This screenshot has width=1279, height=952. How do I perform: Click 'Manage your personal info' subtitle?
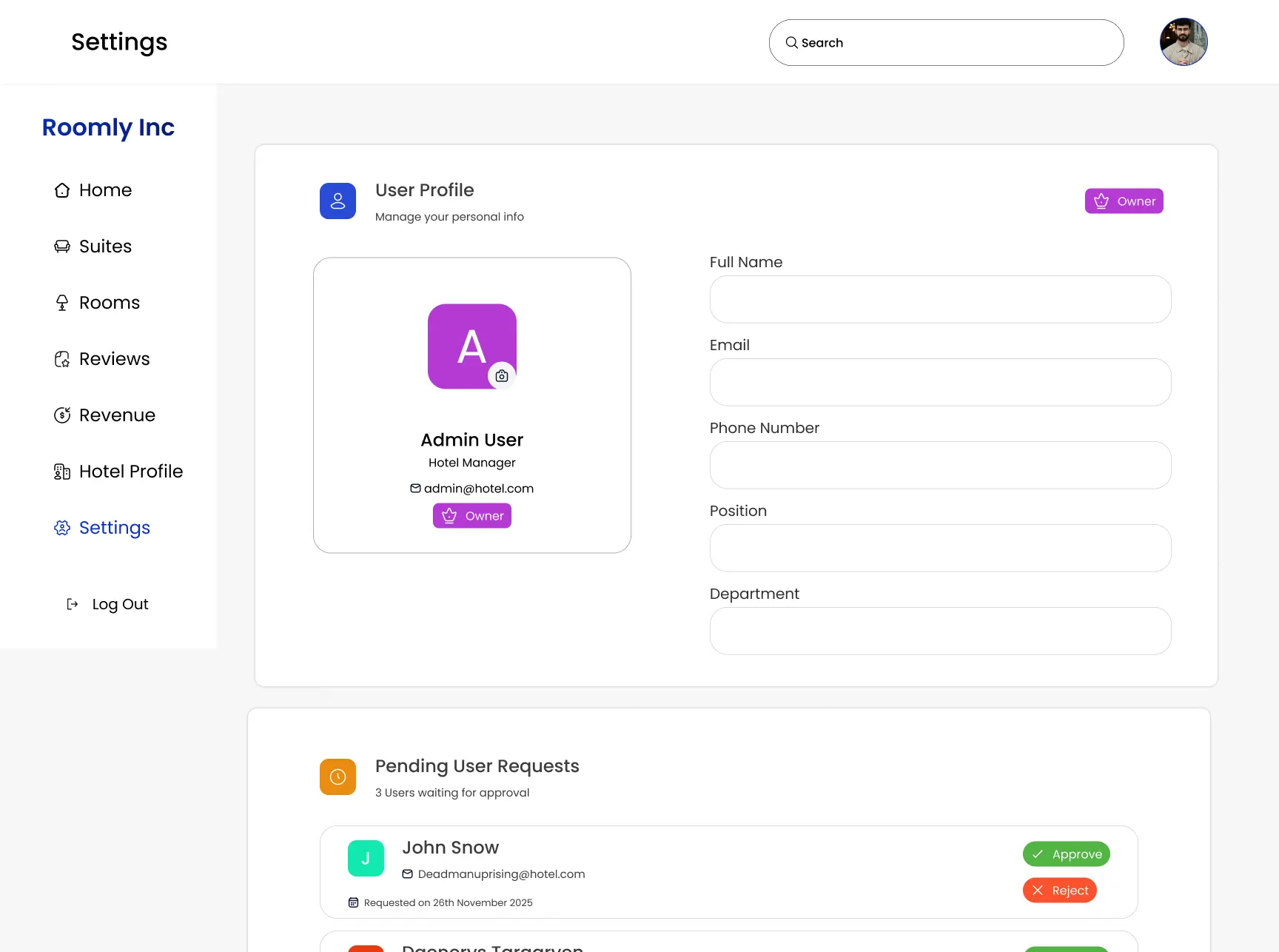coord(449,217)
